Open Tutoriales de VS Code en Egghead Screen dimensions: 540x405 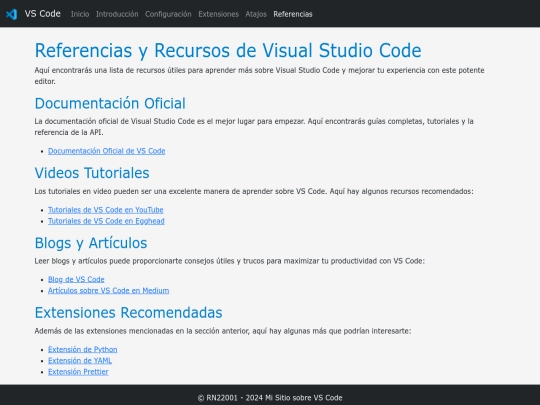pos(106,221)
